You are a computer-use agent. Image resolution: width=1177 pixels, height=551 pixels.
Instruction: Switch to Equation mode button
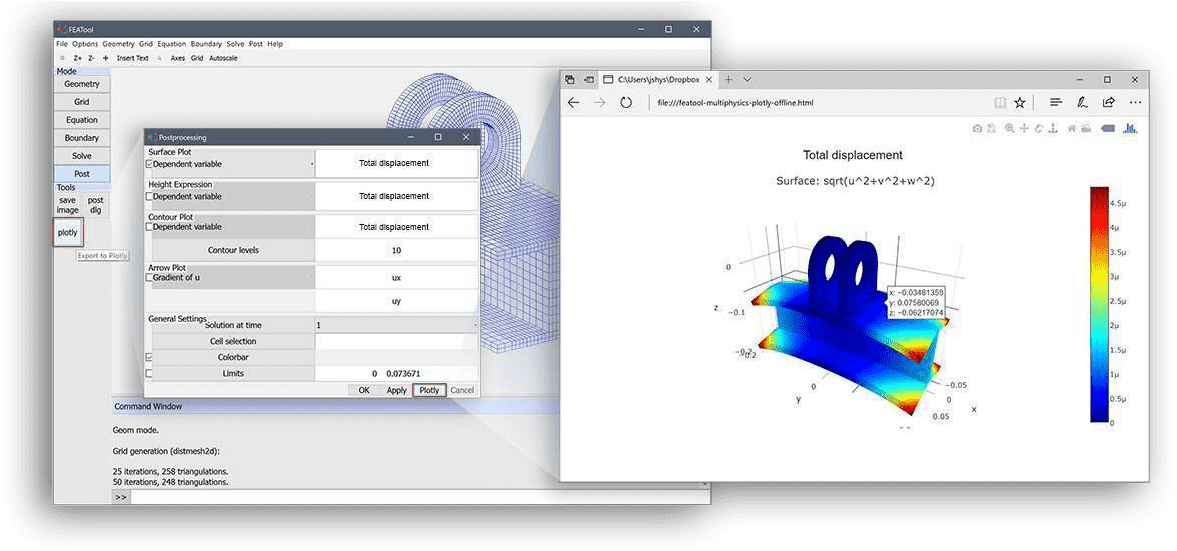tap(82, 120)
